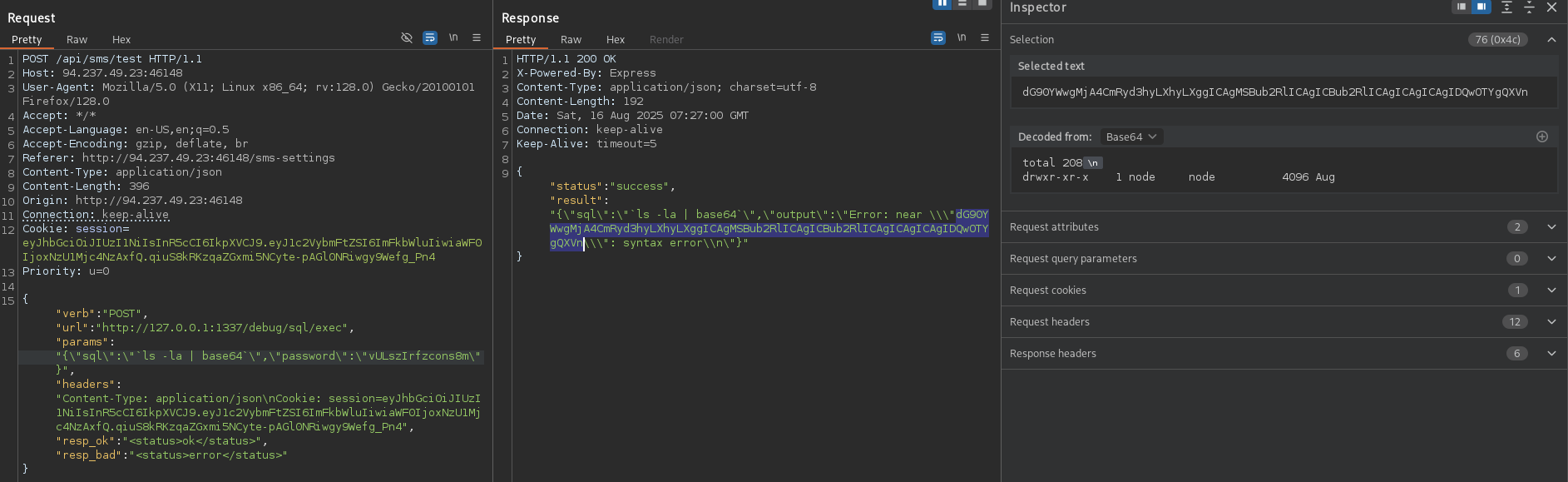1568x482 pixels.
Task: Click the "verb":"POST" line in request body
Action: (102, 314)
